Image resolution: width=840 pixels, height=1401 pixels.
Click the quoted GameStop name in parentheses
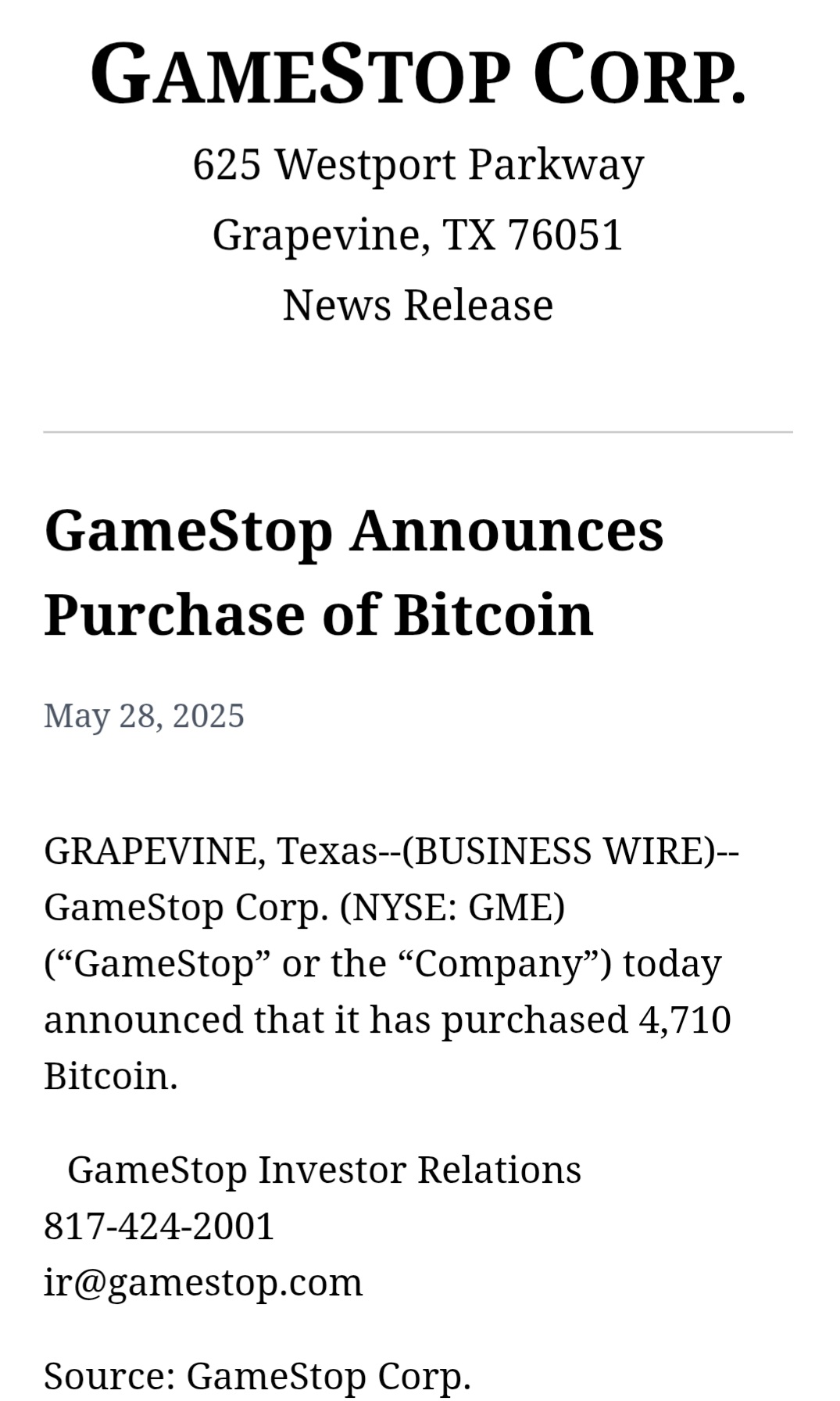tap(164, 964)
